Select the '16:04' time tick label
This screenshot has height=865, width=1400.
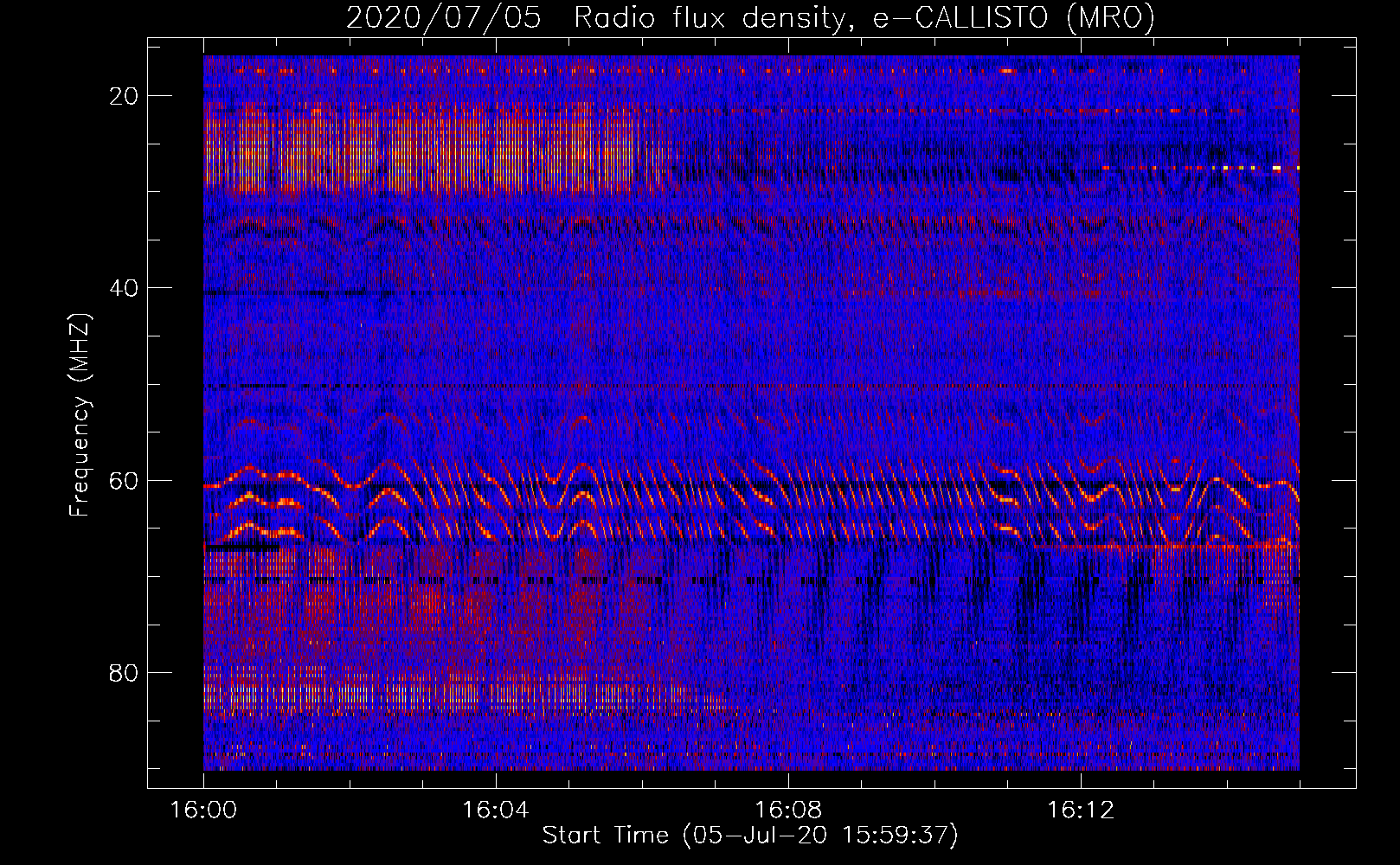pos(495,811)
